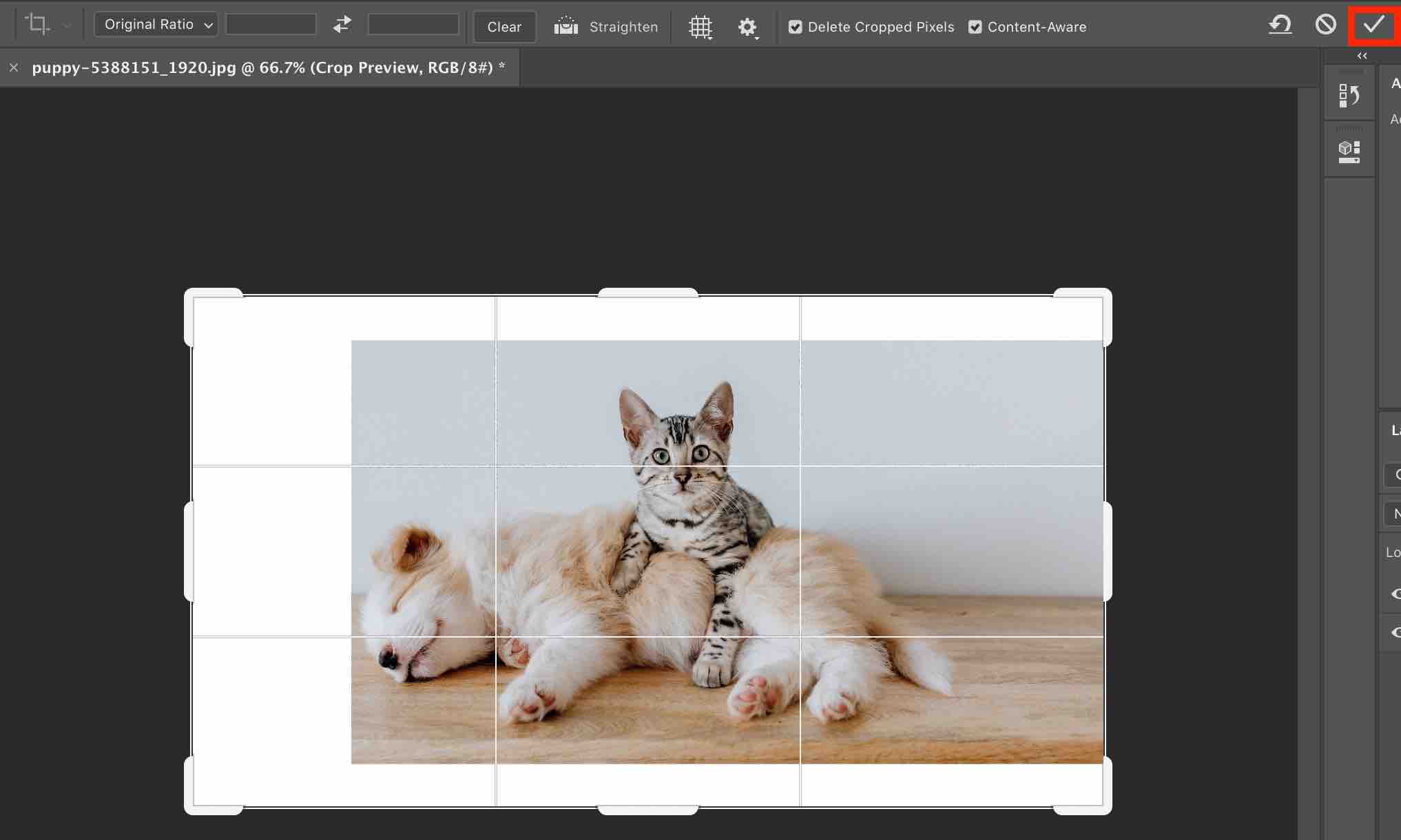Click the crop width input field
The width and height of the screenshot is (1401, 840).
[x=271, y=25]
